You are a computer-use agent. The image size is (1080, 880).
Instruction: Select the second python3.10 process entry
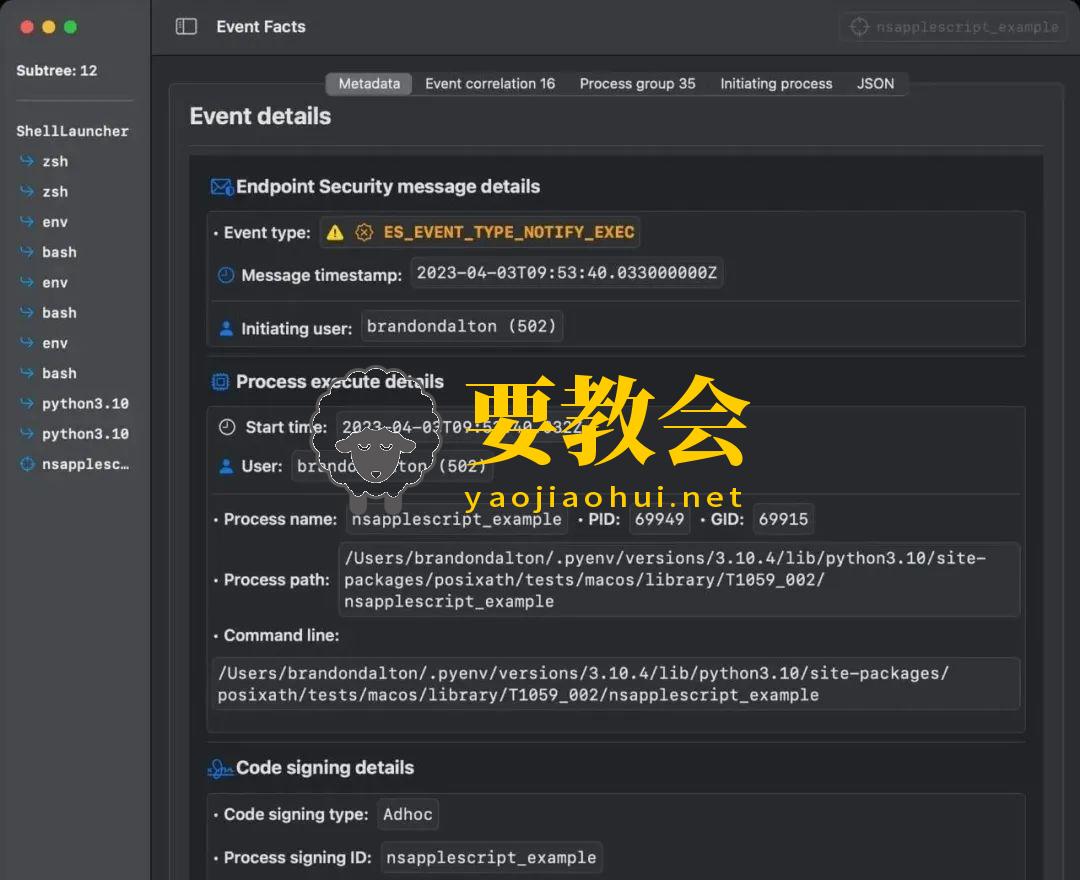point(85,434)
